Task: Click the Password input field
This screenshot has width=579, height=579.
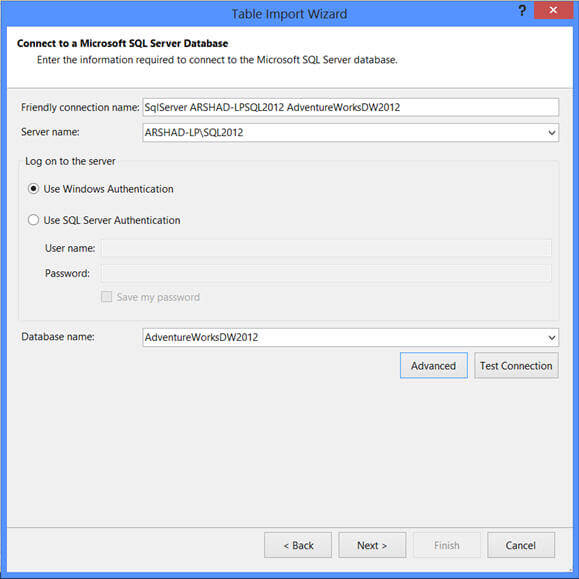Action: coord(326,273)
